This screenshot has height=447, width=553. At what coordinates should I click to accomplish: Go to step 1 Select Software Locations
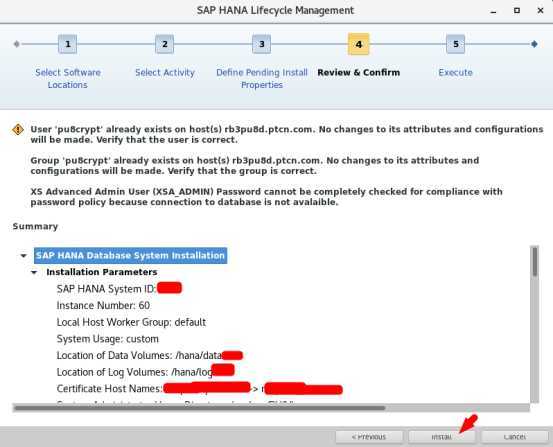pyautogui.click(x=68, y=44)
